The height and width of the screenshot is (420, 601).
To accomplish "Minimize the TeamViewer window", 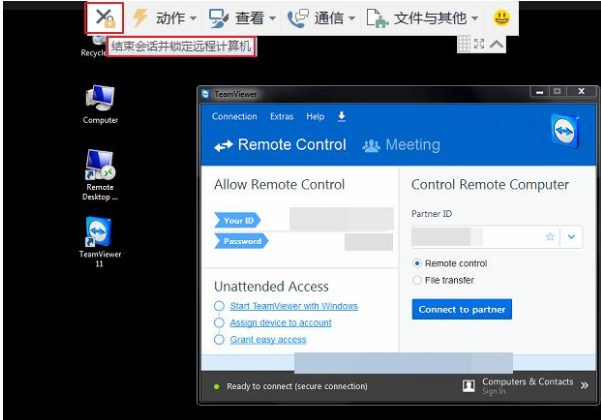I will point(540,92).
